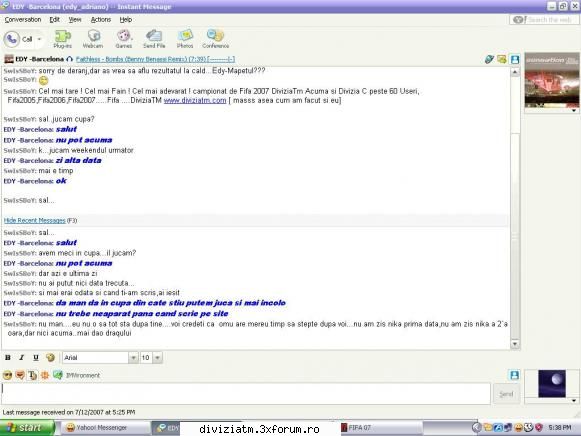Open the www.diviziatm.com link
The image size is (581, 436).
pyautogui.click(x=195, y=100)
